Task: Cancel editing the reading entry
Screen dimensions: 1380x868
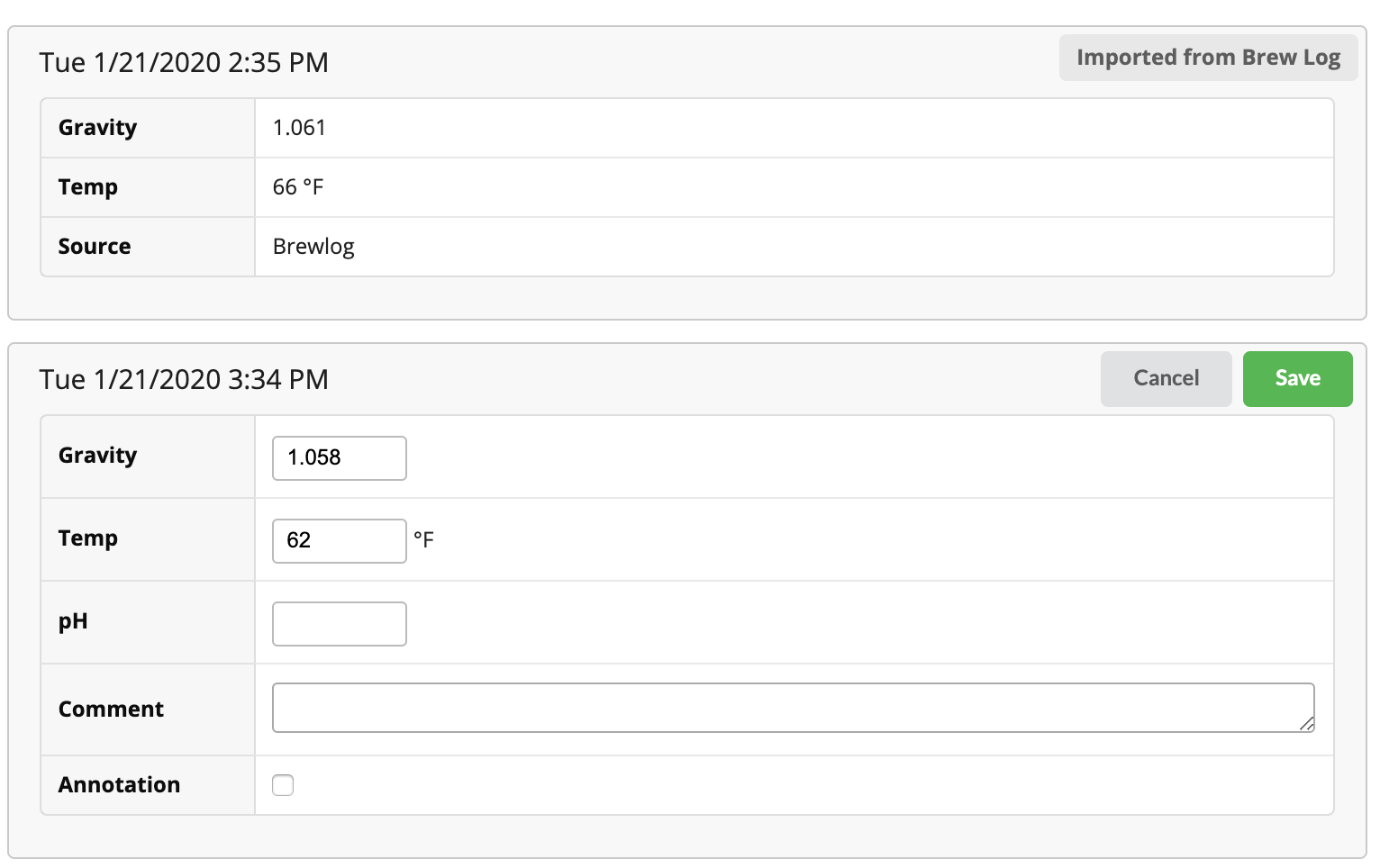Action: 1166,379
